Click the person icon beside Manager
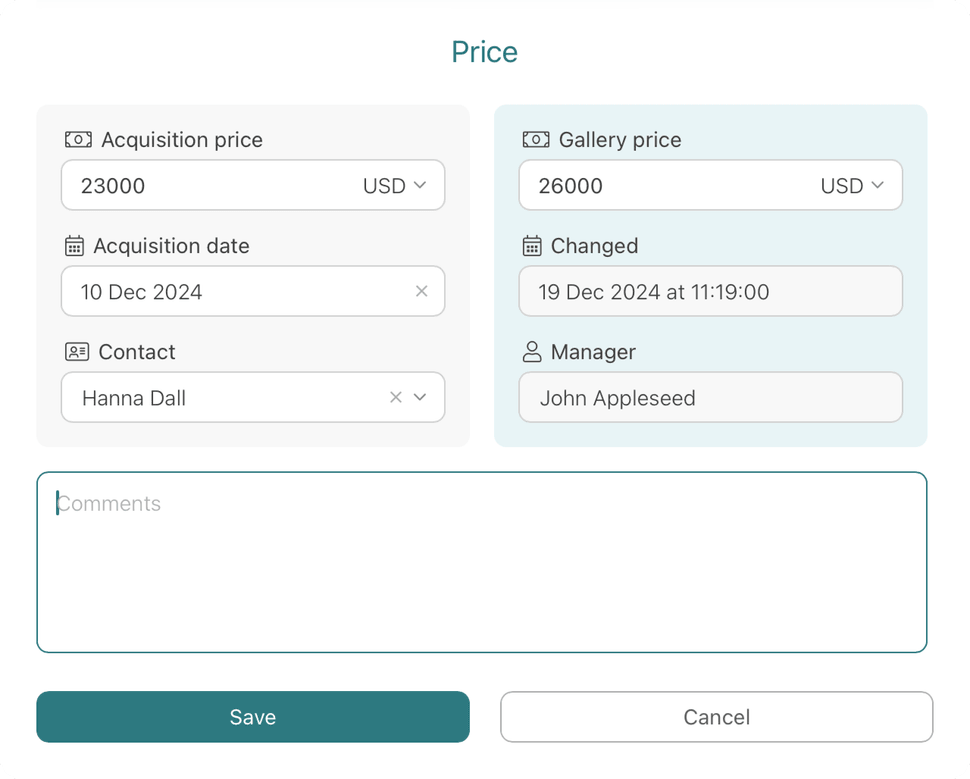 [532, 352]
